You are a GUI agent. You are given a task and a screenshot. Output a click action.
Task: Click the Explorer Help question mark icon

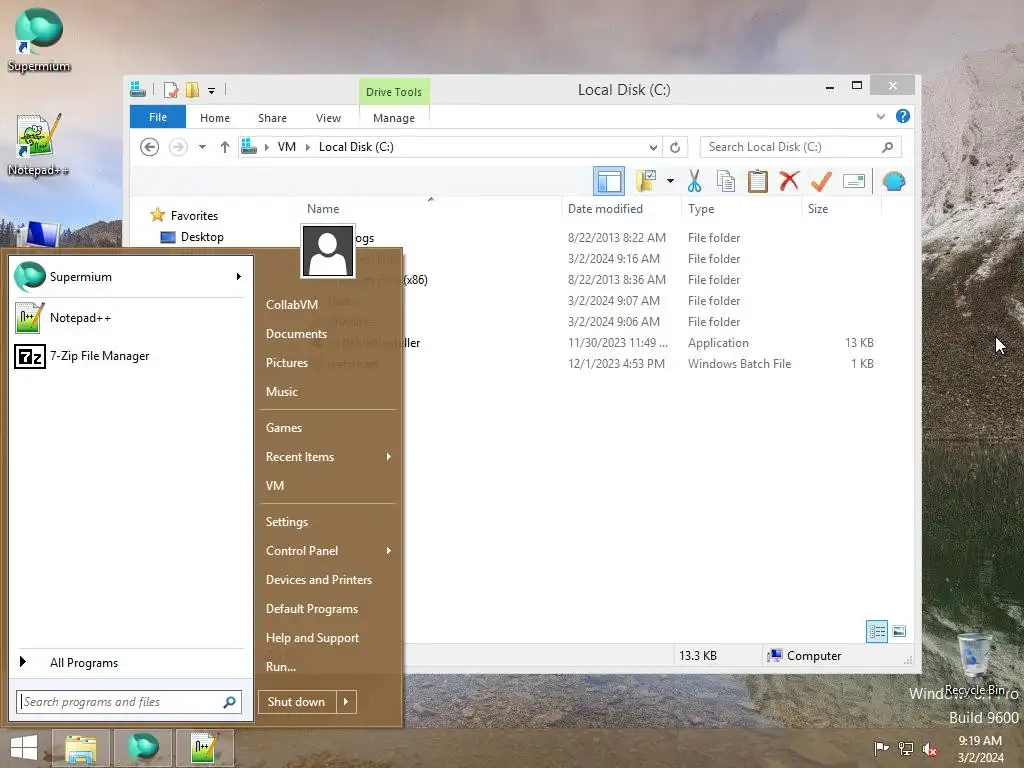(x=903, y=116)
